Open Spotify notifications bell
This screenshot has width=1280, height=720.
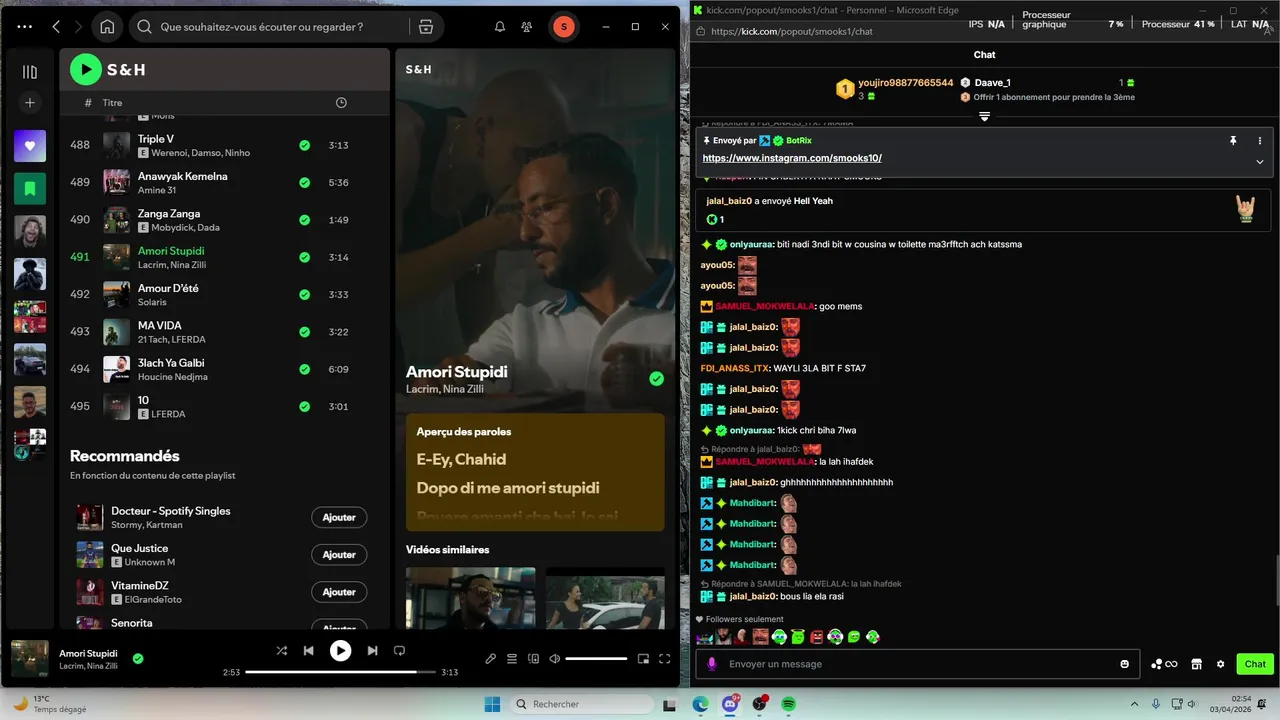coord(500,27)
